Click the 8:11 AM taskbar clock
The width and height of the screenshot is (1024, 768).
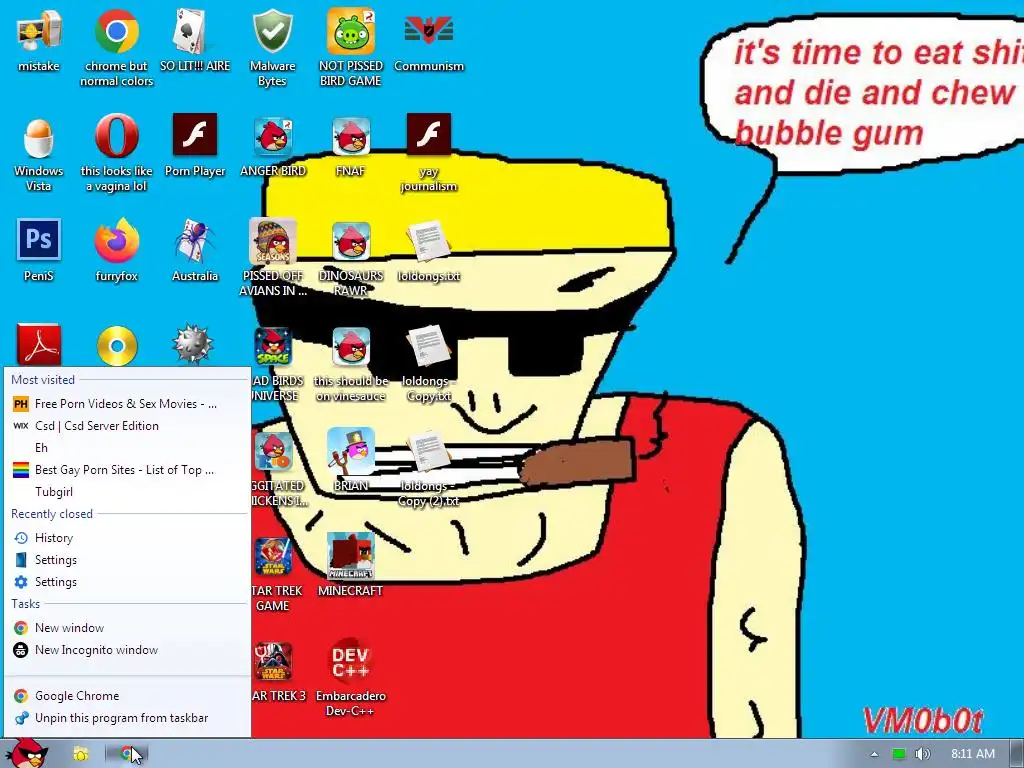973,754
